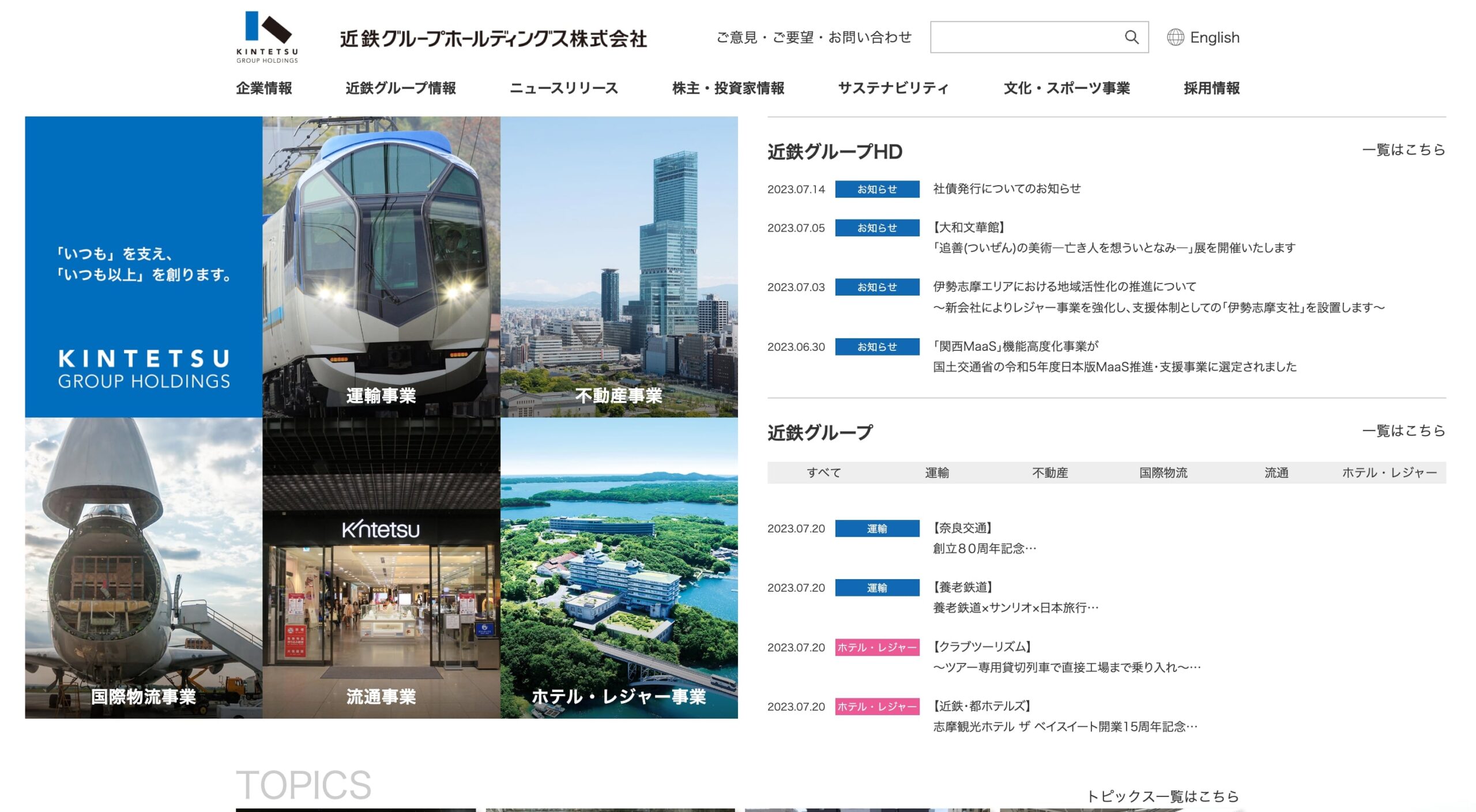This screenshot has height=812, width=1476.
Task: Open the サステナビリティ menu
Action: point(893,88)
